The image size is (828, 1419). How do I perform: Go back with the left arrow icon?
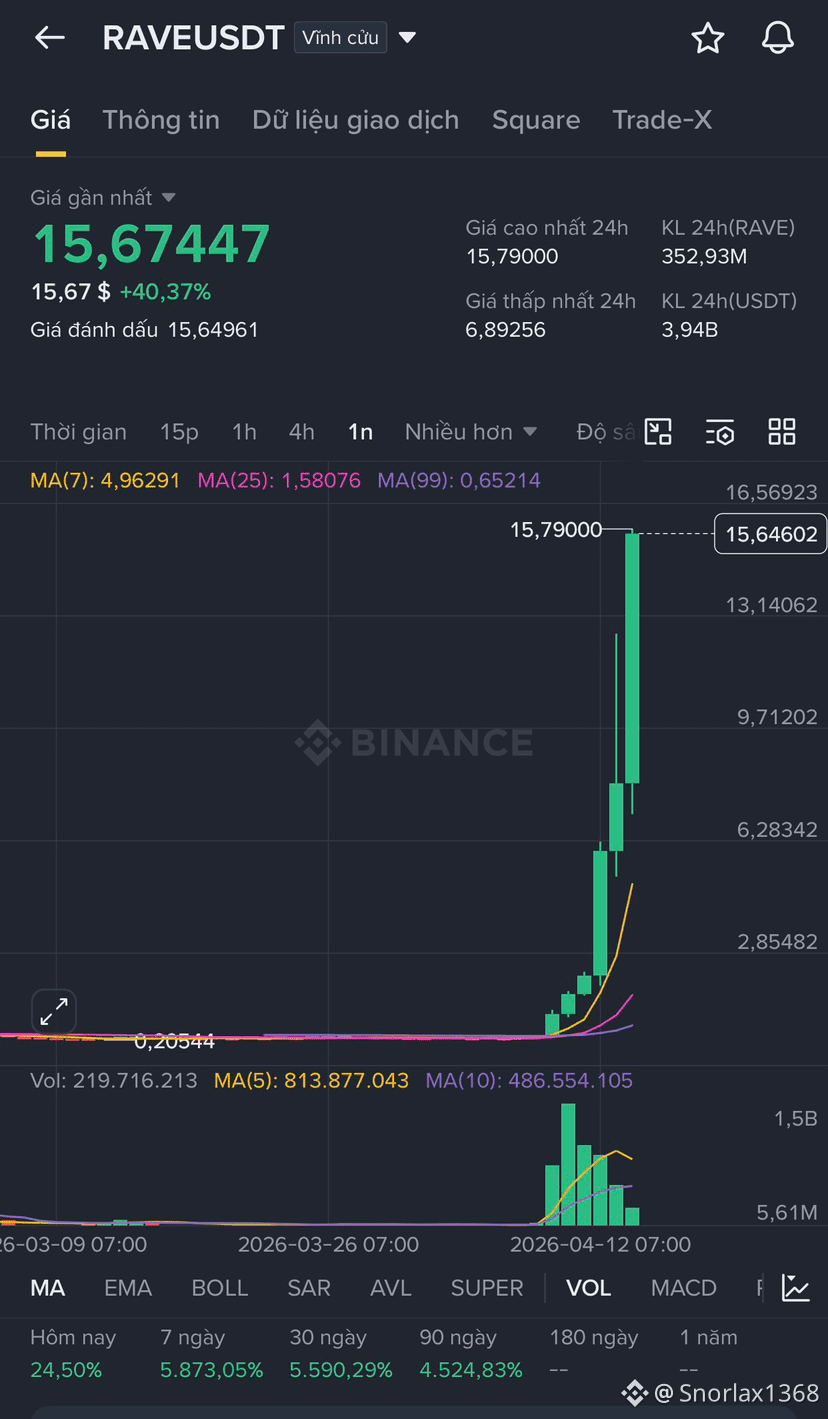49,38
